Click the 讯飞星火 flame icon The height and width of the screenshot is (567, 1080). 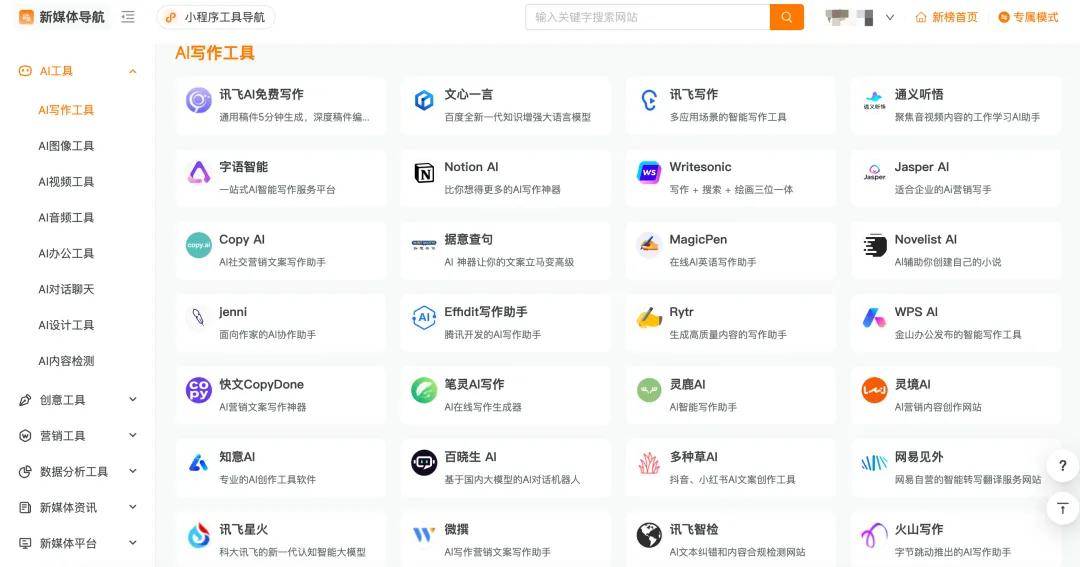point(199,535)
